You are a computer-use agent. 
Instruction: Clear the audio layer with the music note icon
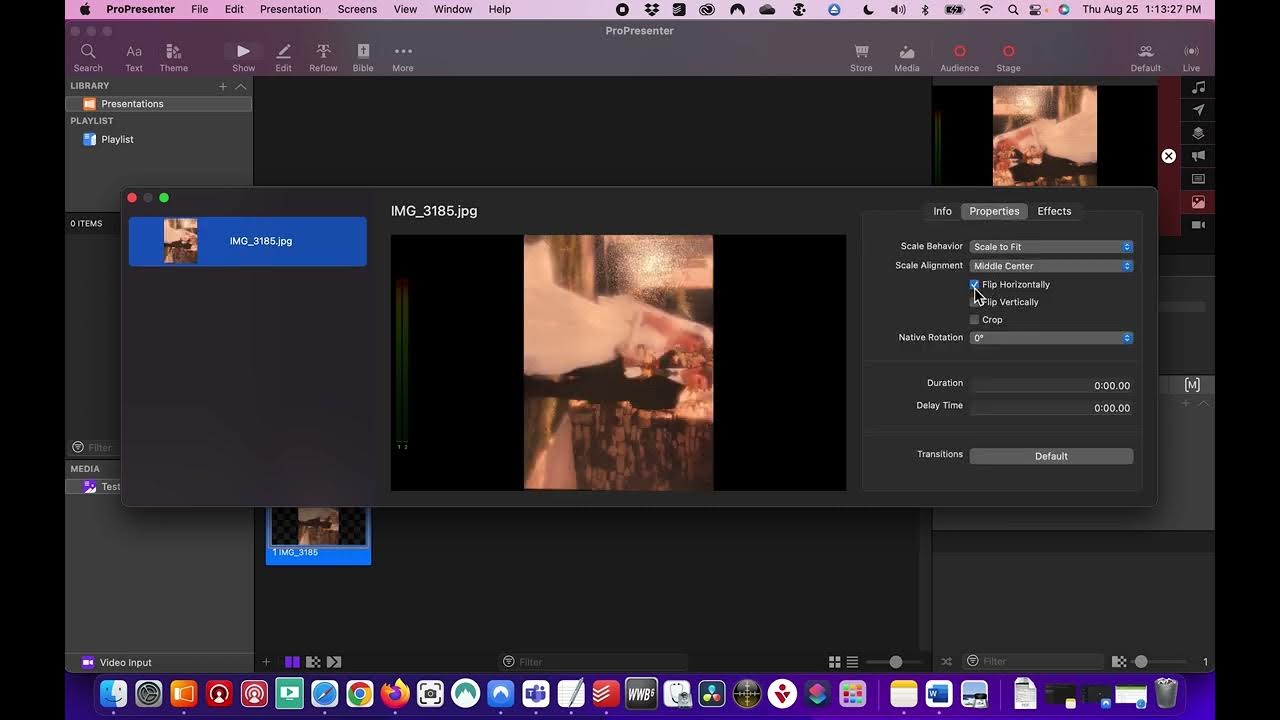click(1199, 87)
